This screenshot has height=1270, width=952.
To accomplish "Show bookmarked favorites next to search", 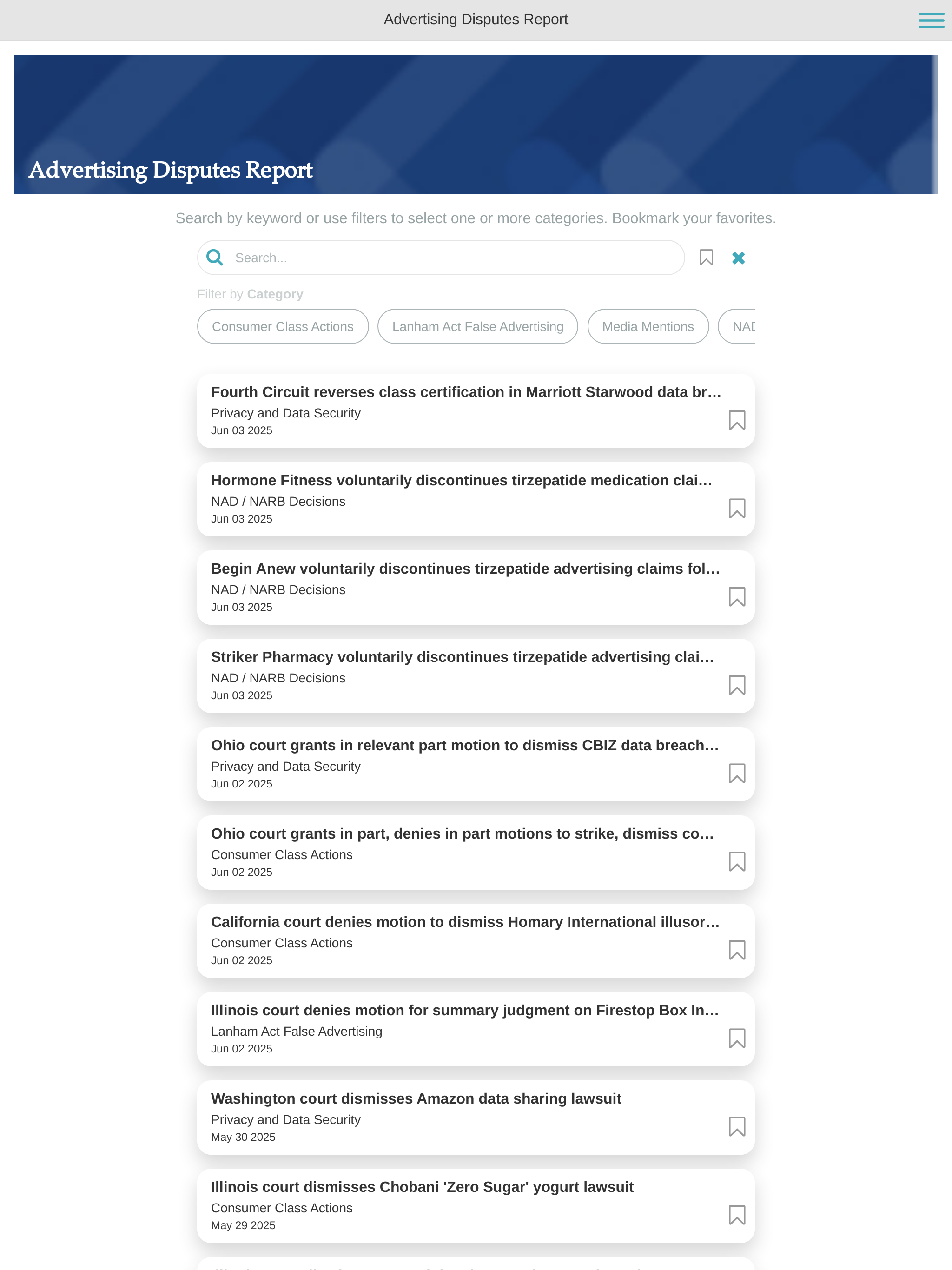I will coord(706,257).
